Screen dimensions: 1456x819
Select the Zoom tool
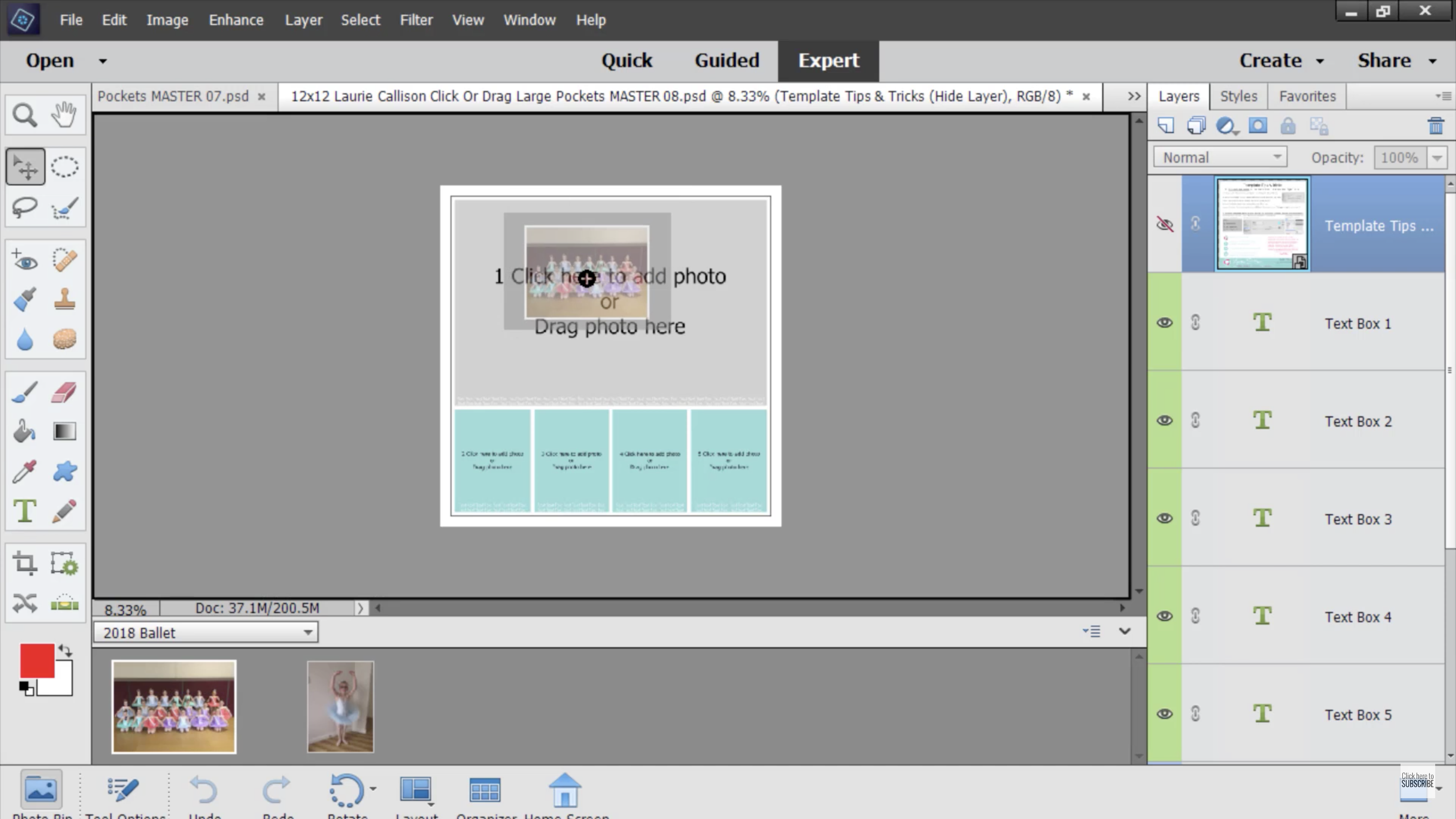click(x=25, y=115)
